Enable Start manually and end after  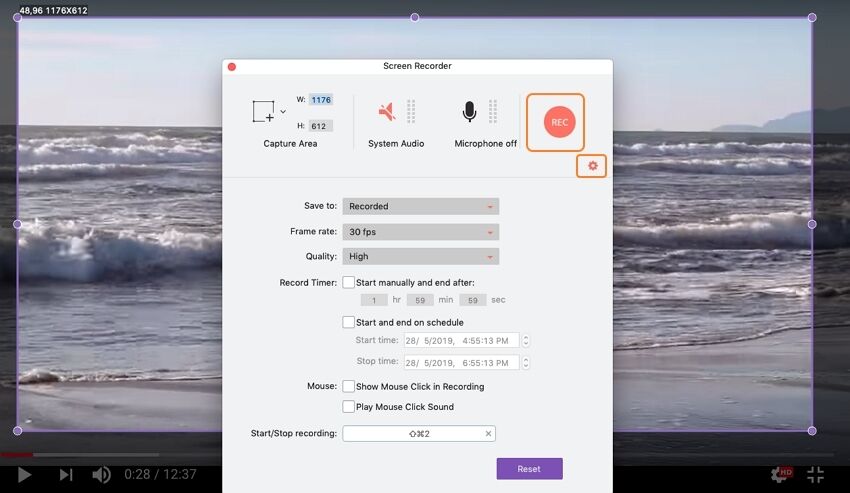click(349, 282)
